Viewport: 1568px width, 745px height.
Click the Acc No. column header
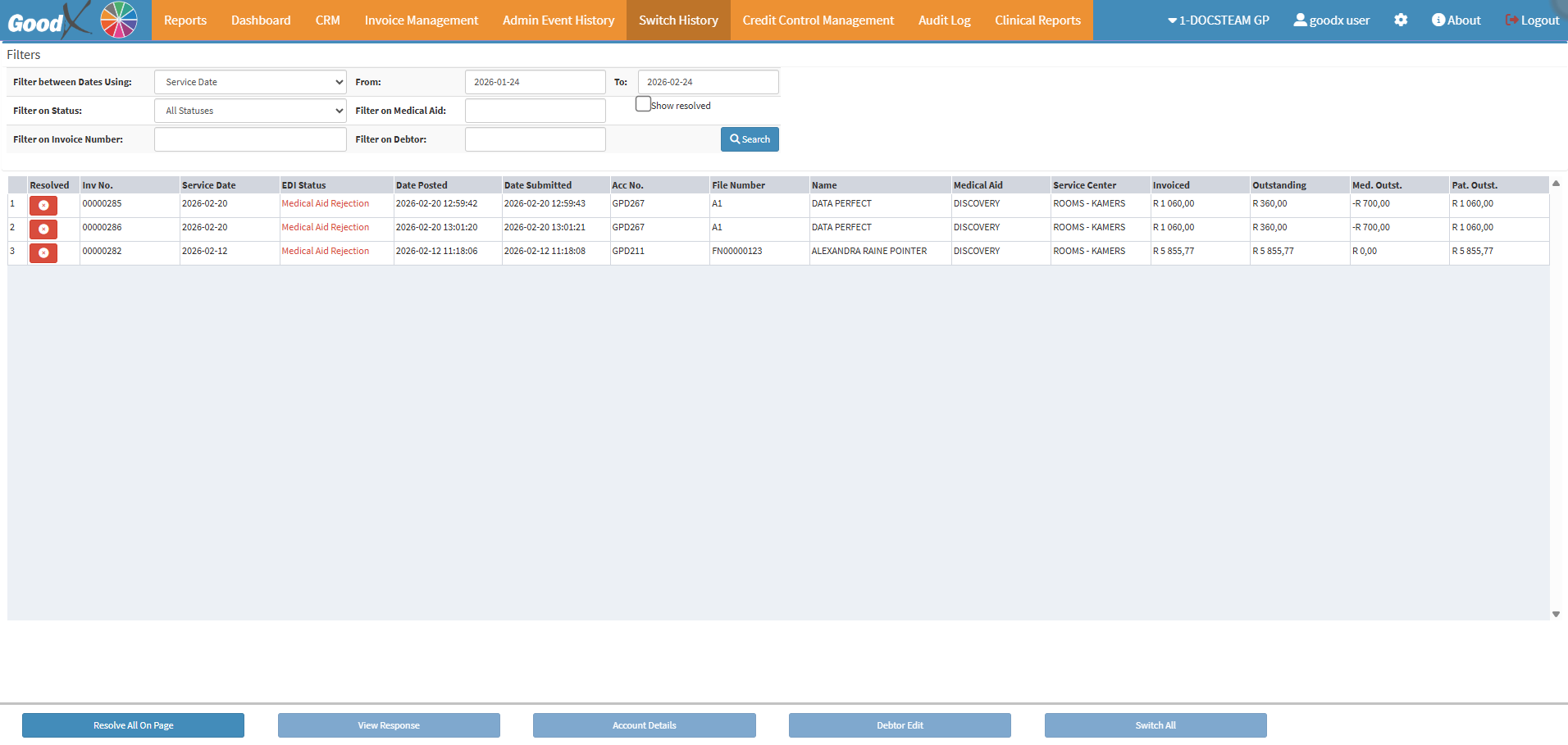[660, 185]
